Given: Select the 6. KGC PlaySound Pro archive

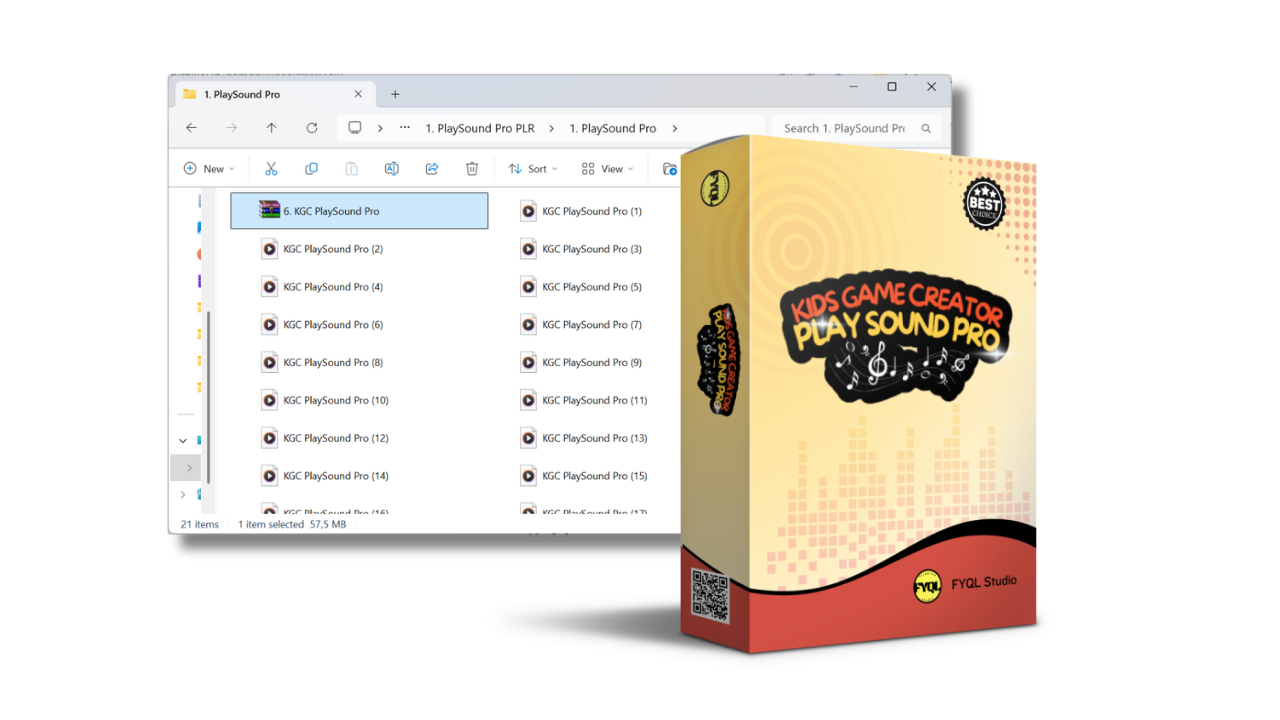Looking at the screenshot, I should [x=359, y=211].
